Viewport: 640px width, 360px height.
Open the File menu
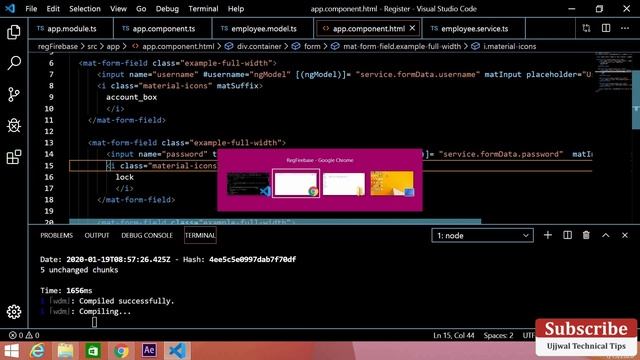click(31, 9)
